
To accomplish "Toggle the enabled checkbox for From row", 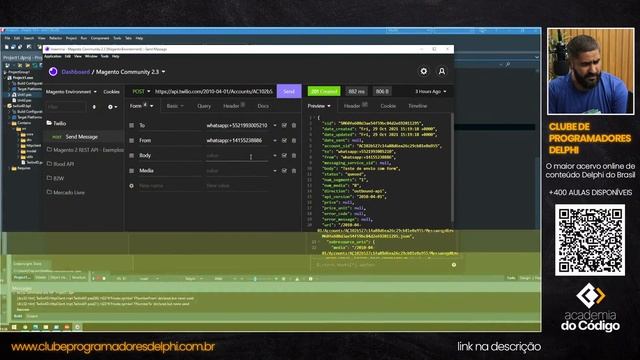I will tap(284, 140).
